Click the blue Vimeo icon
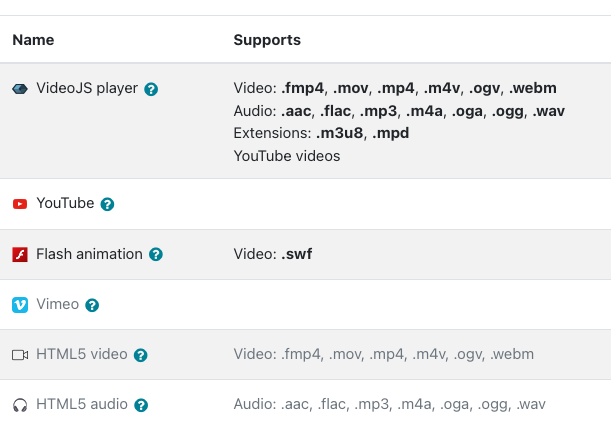The width and height of the screenshot is (611, 438). click(20, 305)
